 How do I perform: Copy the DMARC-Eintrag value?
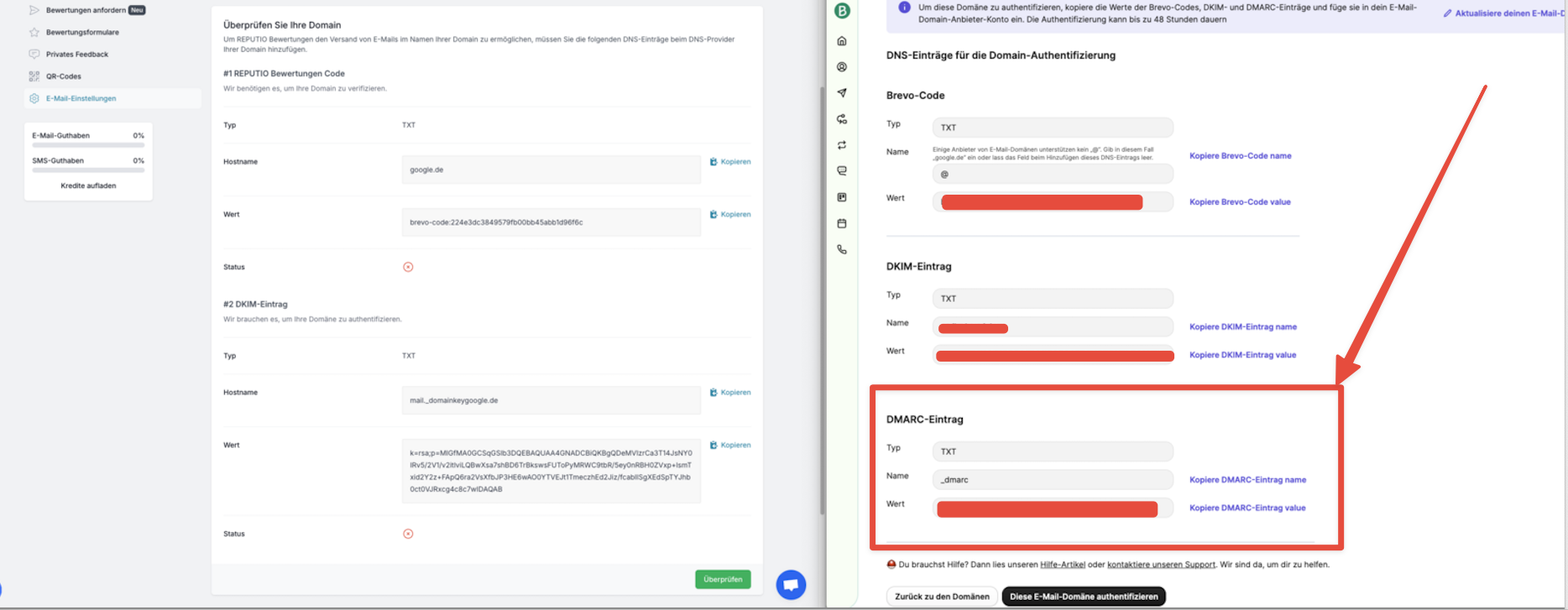(1247, 508)
